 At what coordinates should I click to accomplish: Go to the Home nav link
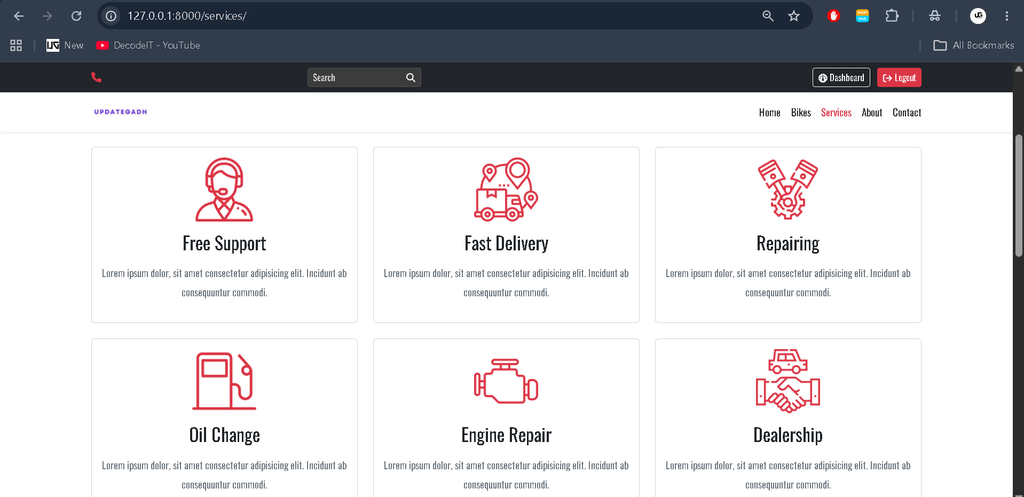(769, 112)
